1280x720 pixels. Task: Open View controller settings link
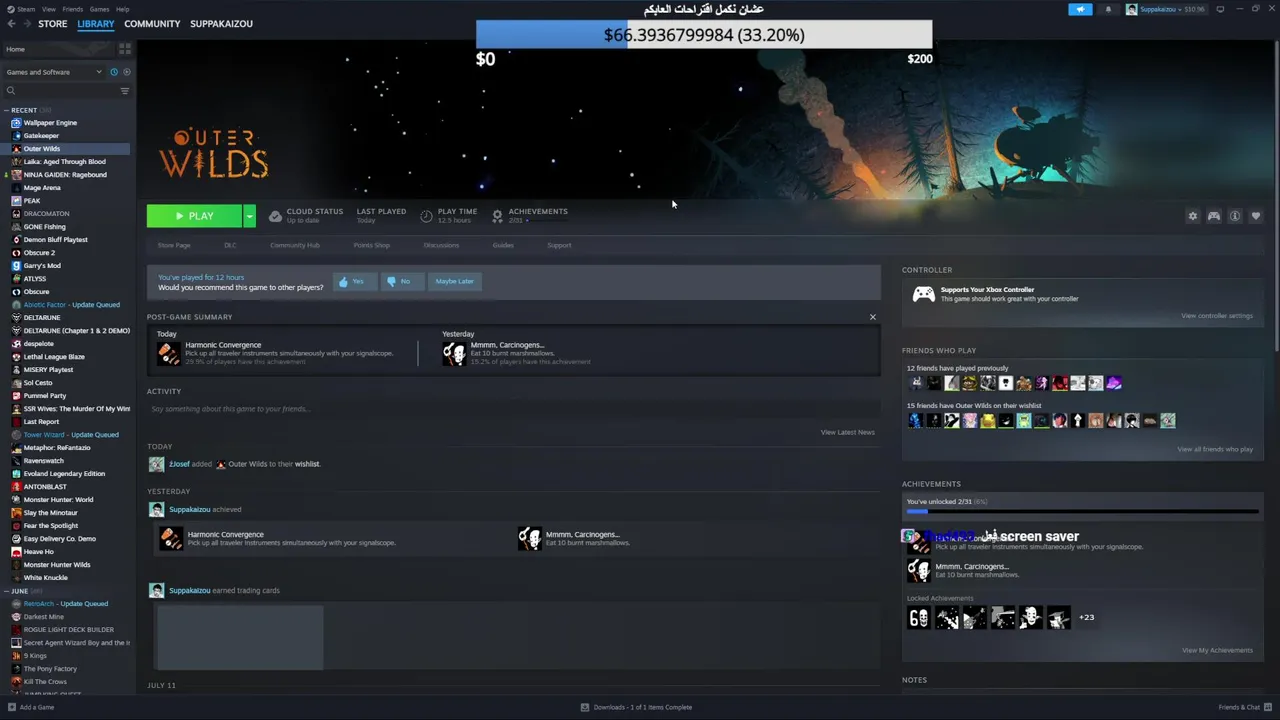tap(1216, 316)
